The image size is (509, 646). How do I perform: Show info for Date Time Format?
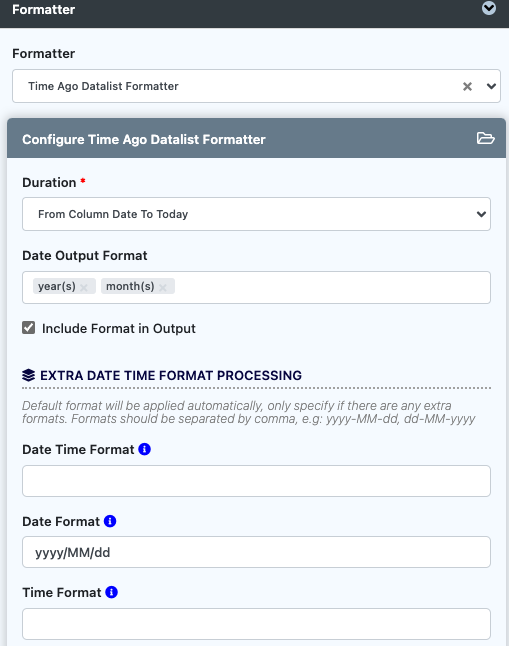tap(144, 449)
